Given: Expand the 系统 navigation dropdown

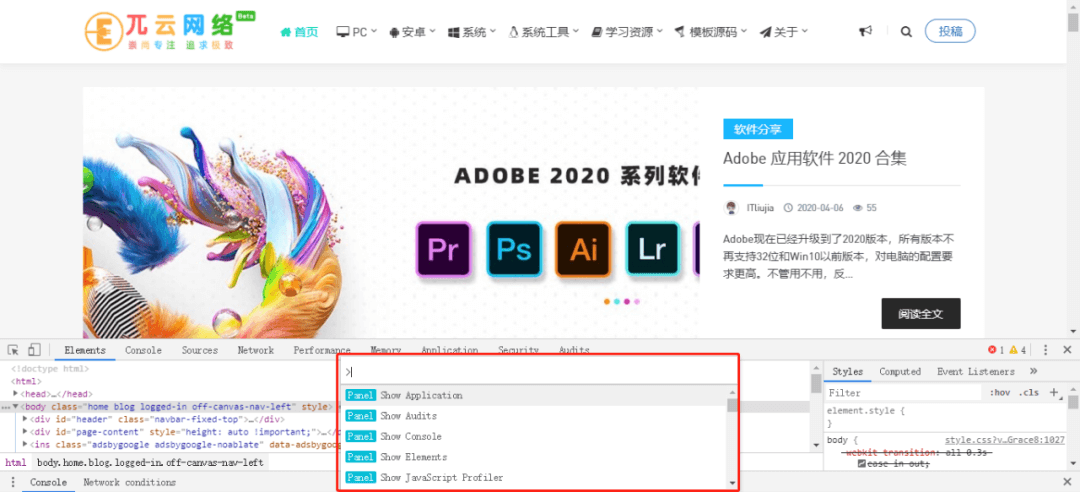Looking at the screenshot, I should (x=472, y=32).
